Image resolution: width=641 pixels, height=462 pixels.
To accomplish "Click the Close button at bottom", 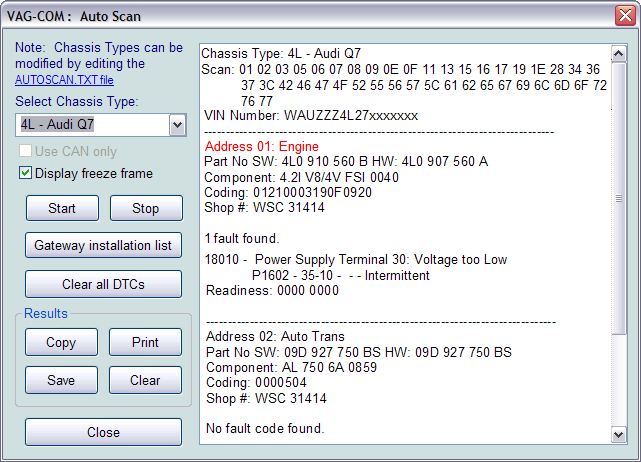I will pyautogui.click(x=103, y=432).
